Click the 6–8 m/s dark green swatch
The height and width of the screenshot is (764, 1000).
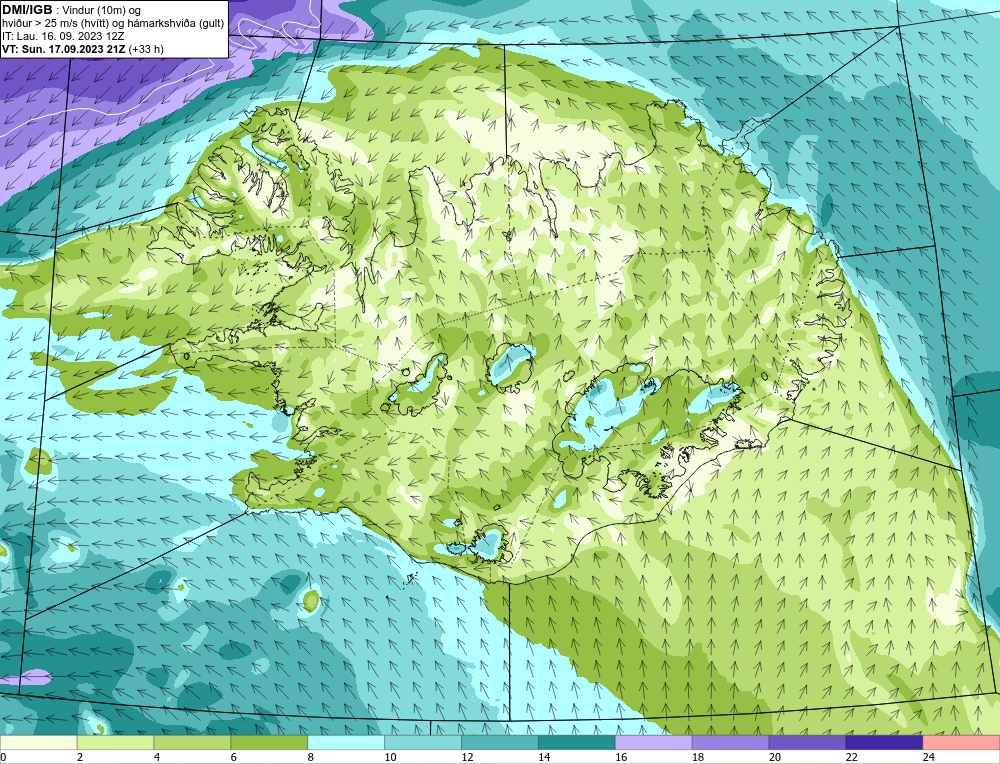tap(269, 743)
